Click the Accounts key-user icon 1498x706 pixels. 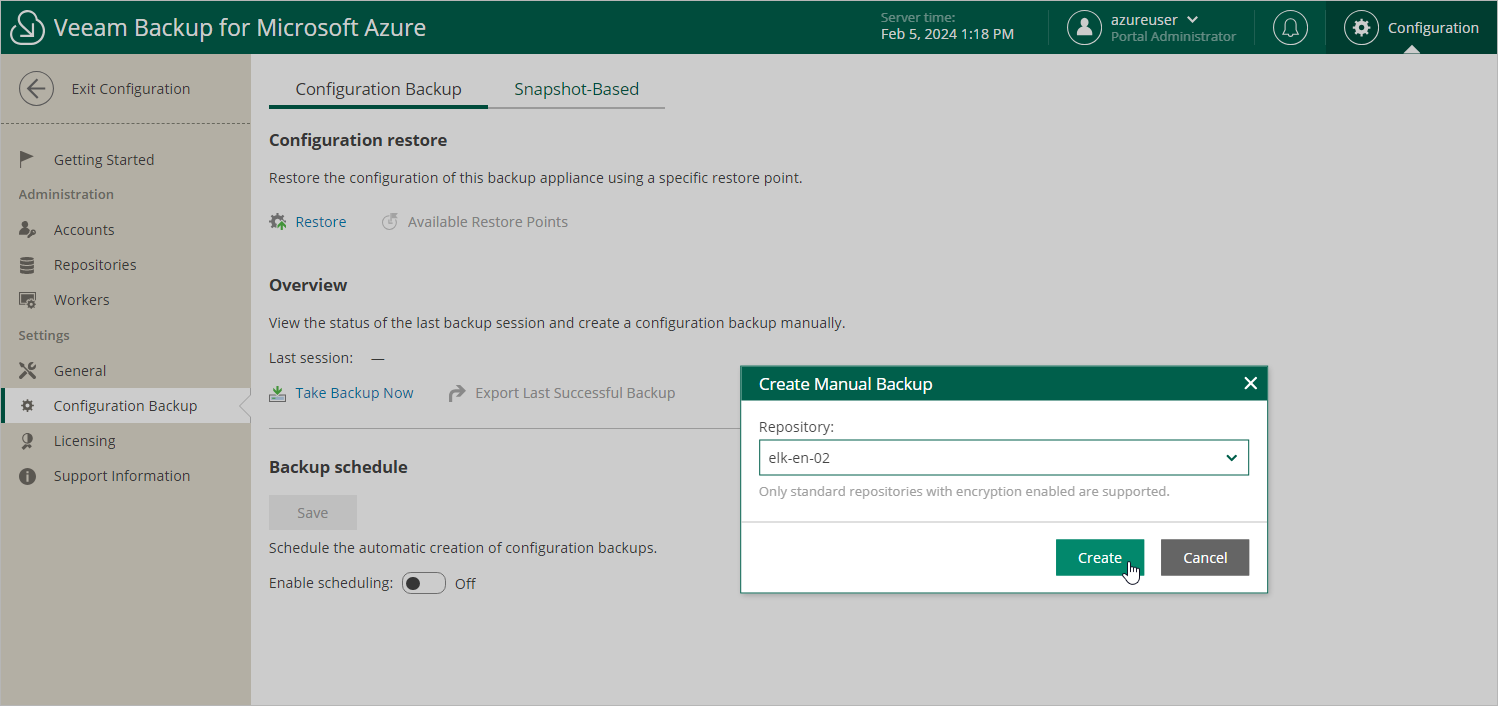tap(28, 230)
